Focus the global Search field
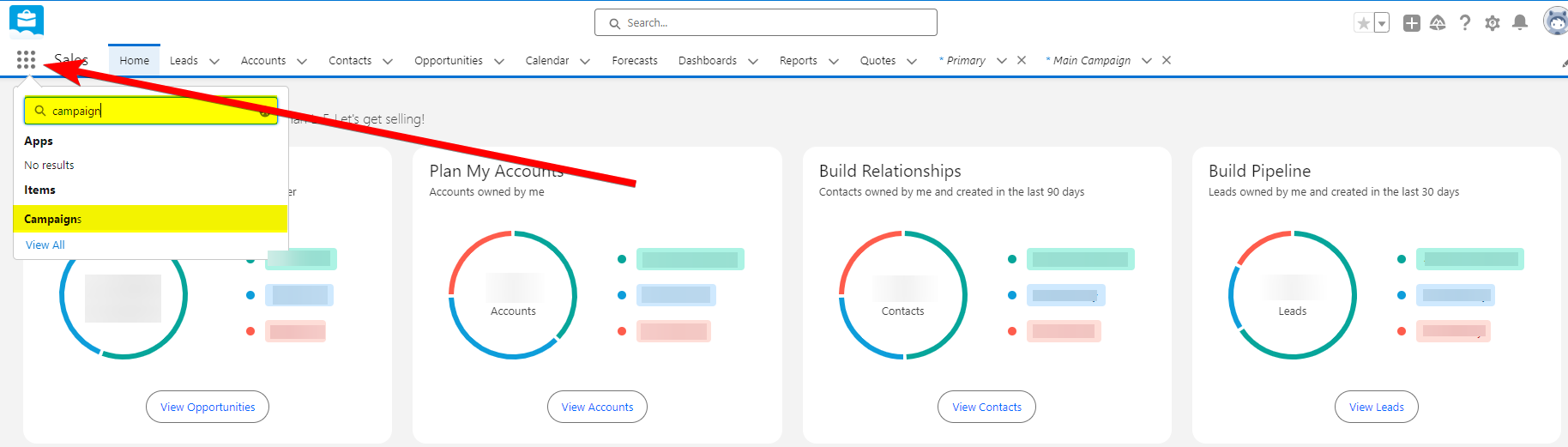This screenshot has height=447, width=1568. point(766,22)
